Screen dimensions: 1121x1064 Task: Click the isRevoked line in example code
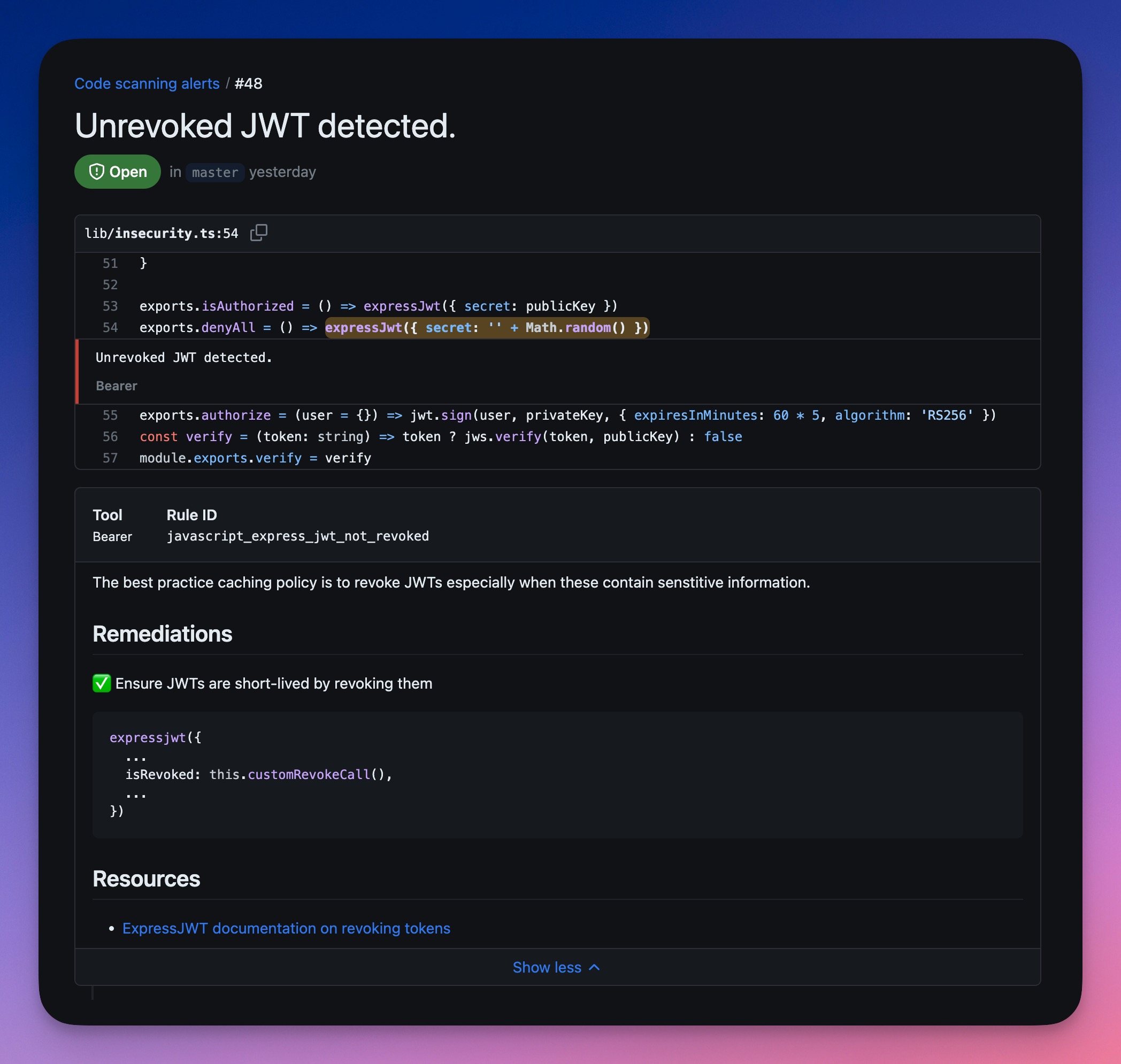point(258,774)
